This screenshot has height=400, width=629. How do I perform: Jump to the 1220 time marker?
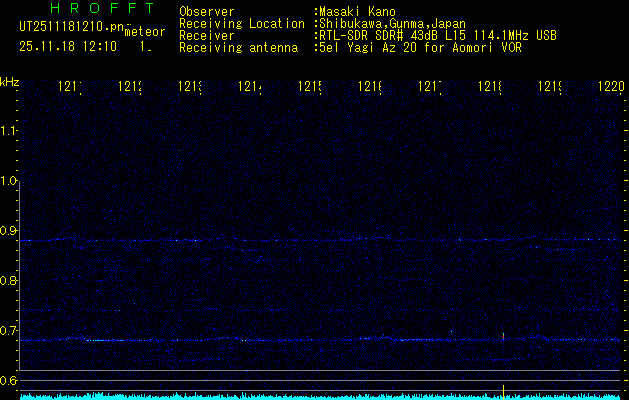coord(611,88)
